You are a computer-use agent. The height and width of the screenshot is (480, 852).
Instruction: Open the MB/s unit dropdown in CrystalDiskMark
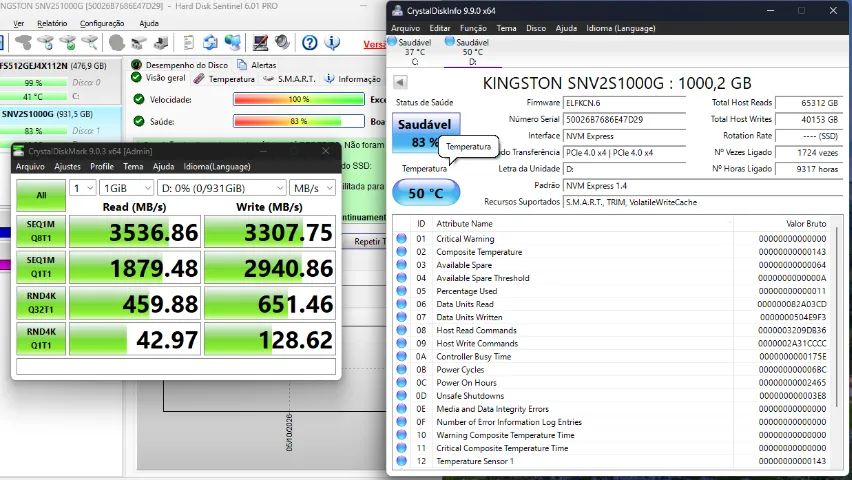[312, 188]
